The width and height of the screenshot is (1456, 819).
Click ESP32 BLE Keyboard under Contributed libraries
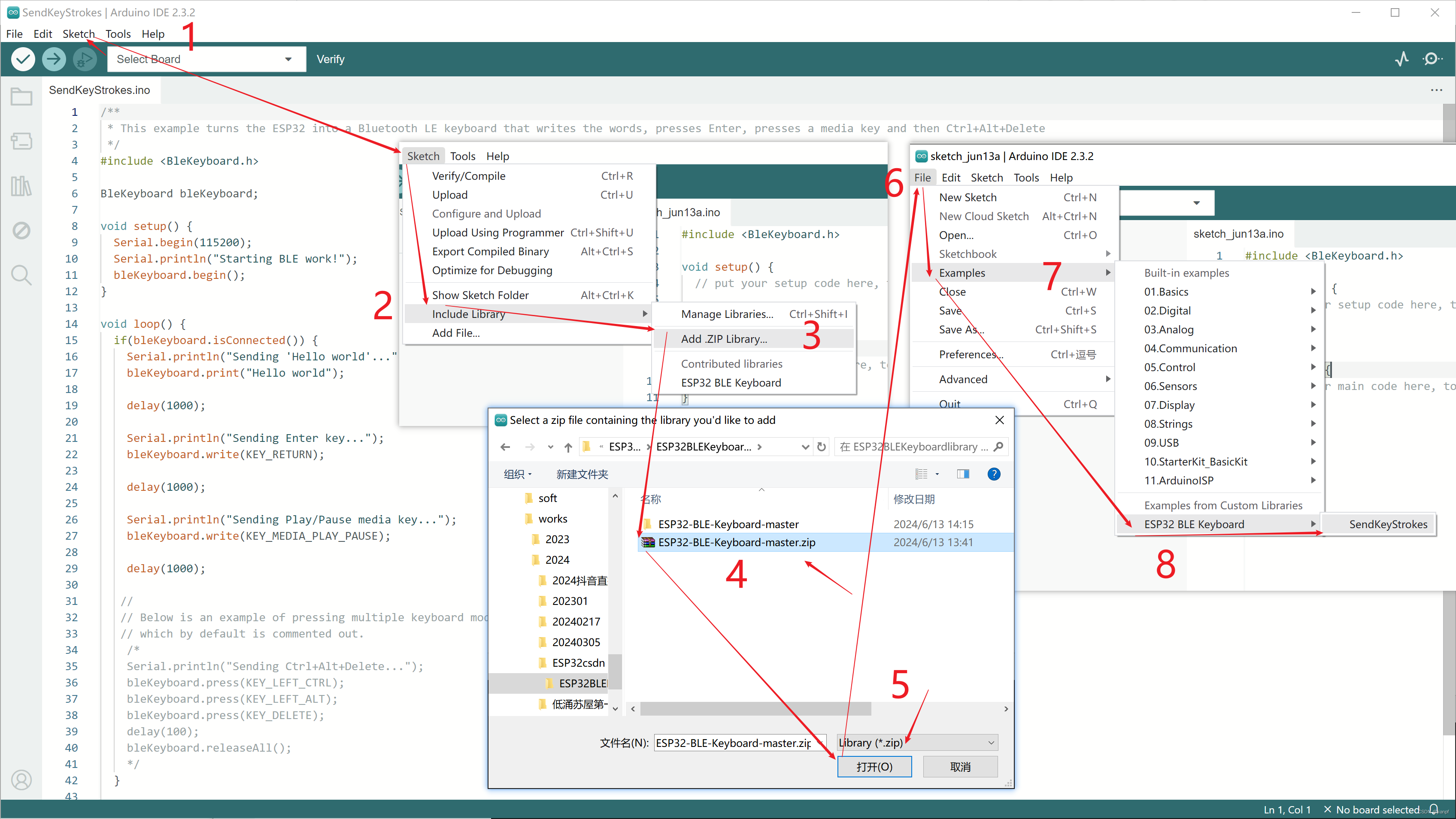[x=753, y=382]
